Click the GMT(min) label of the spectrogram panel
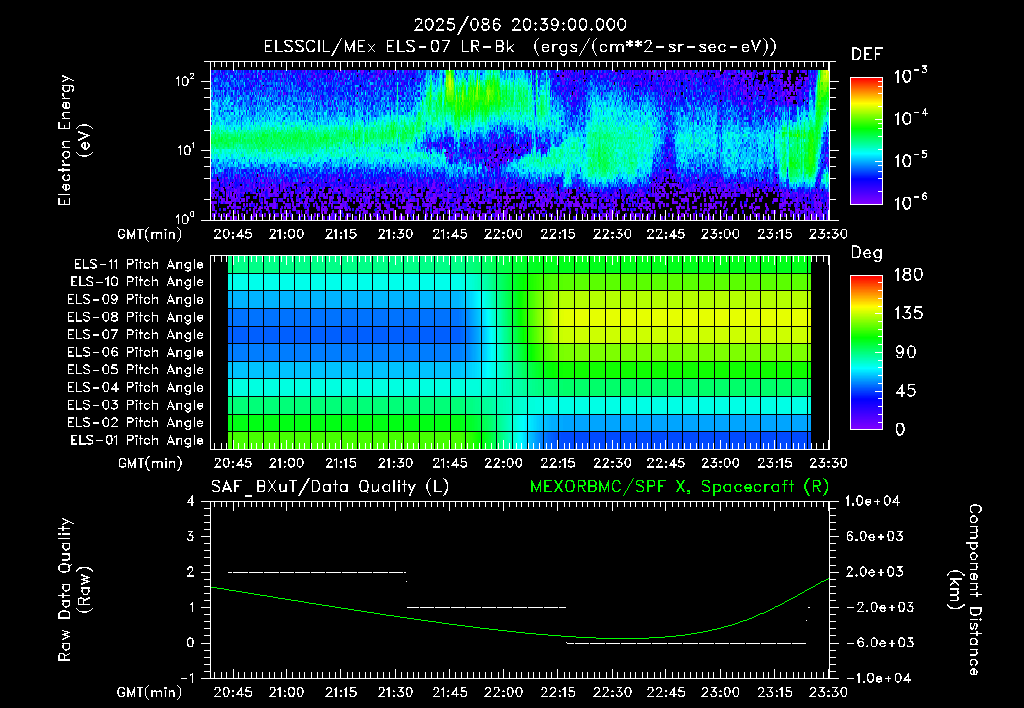Viewport: 1024px width, 708px height. pyautogui.click(x=150, y=234)
